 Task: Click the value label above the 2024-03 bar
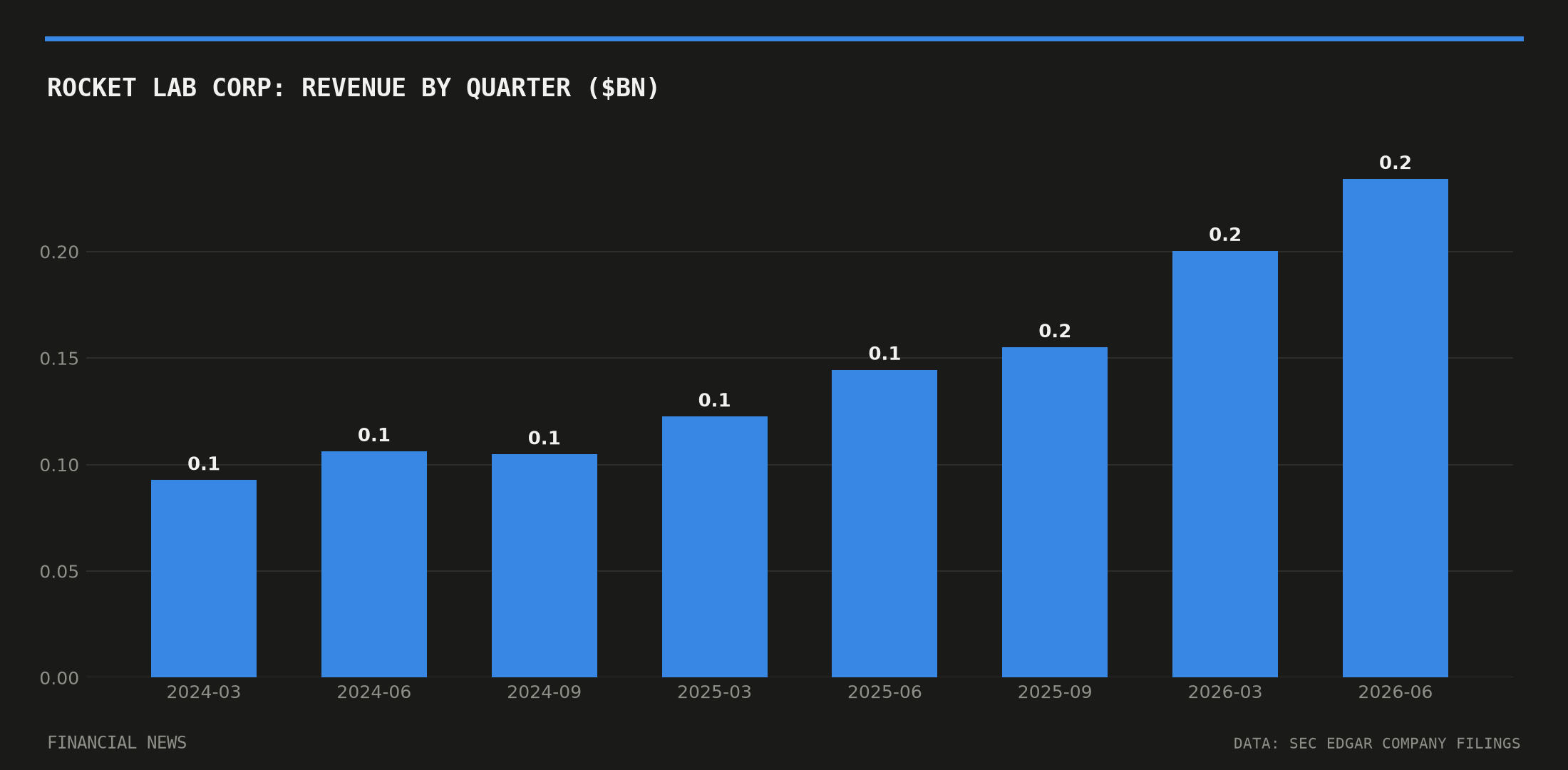204,464
